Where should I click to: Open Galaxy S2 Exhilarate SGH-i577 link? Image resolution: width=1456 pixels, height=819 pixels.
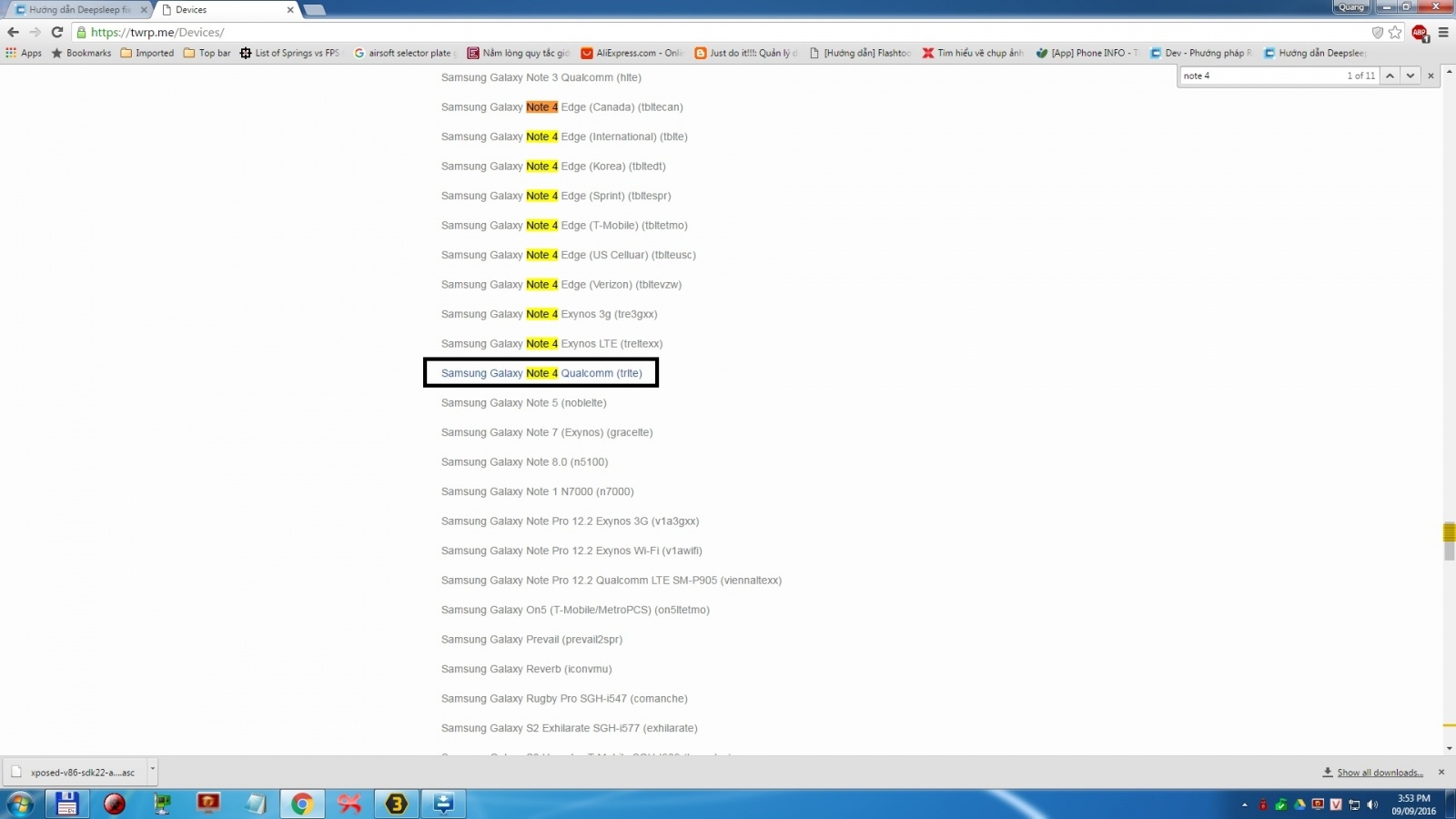[569, 728]
